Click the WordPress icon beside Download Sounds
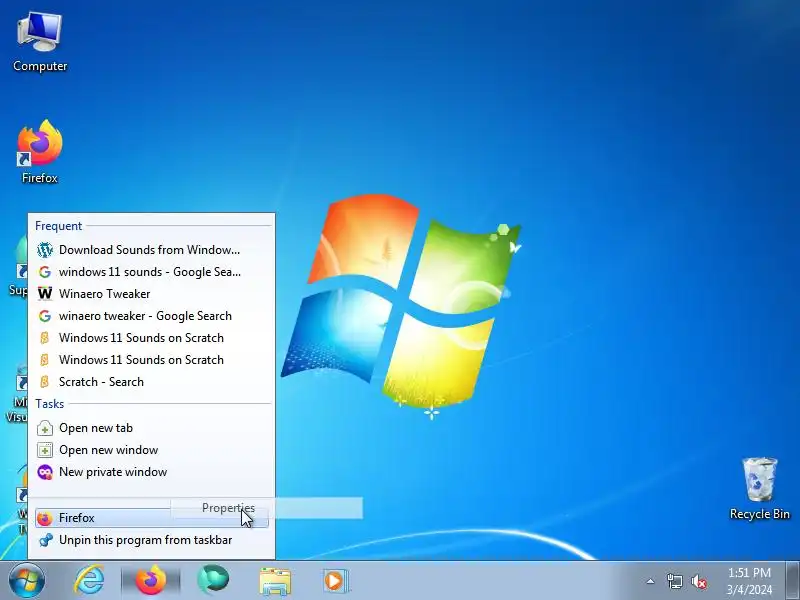 (45, 250)
